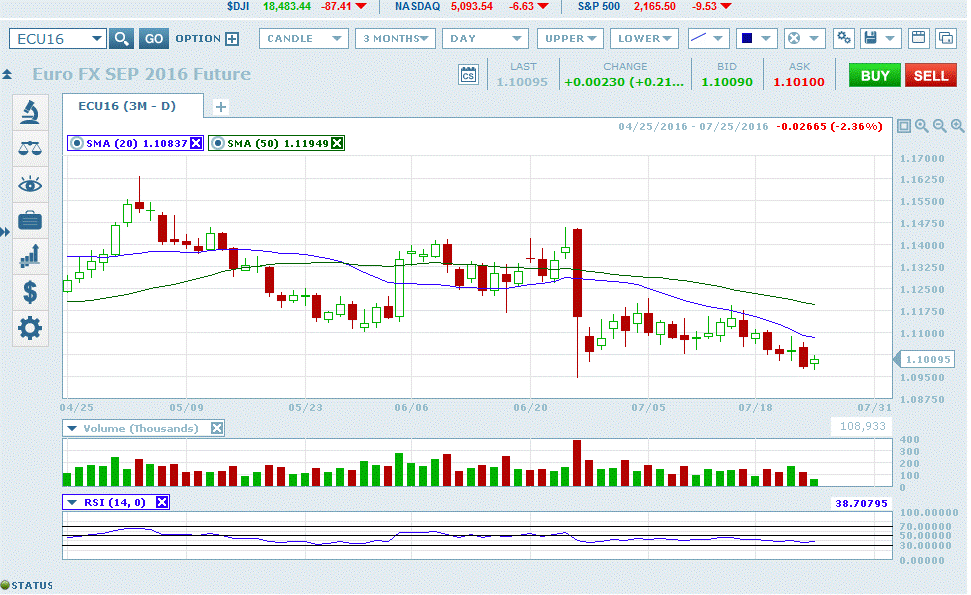Click the symbol search magnifier icon
Viewport: 971px width, 595px height.
121,39
